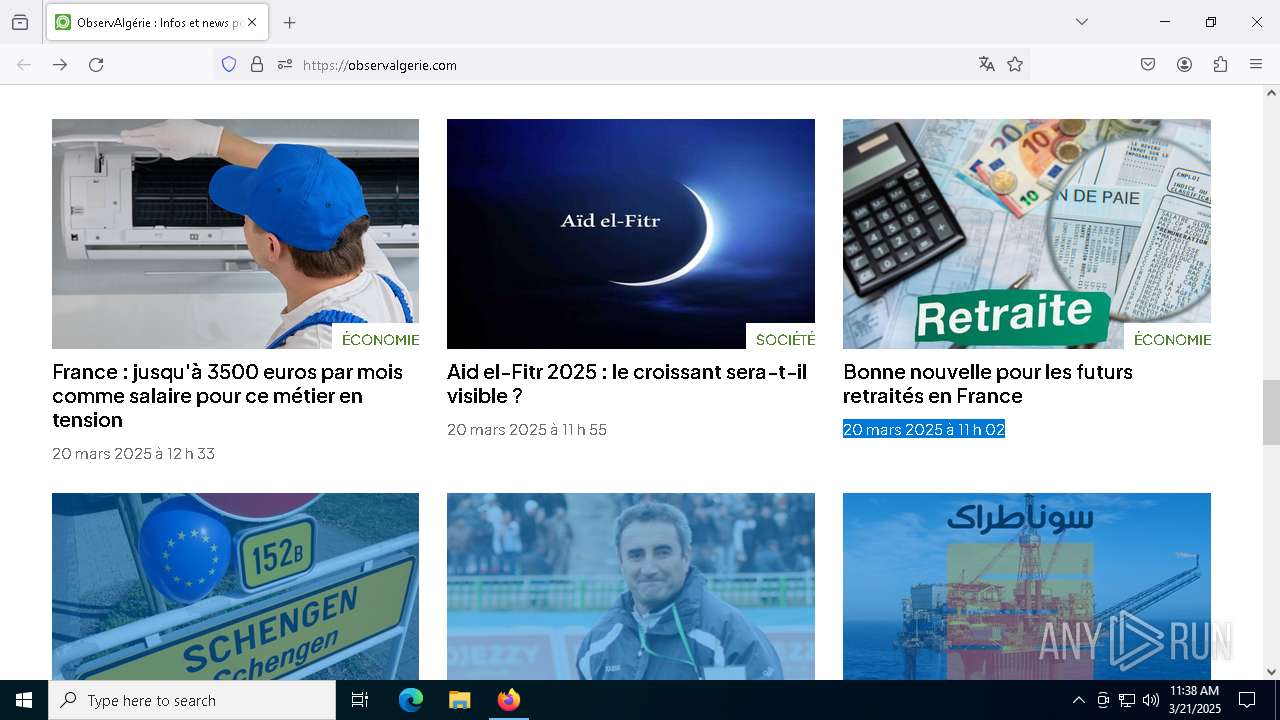Focus the observalgerie.com address bar
Screen dimensions: 1280x720
[620, 64]
